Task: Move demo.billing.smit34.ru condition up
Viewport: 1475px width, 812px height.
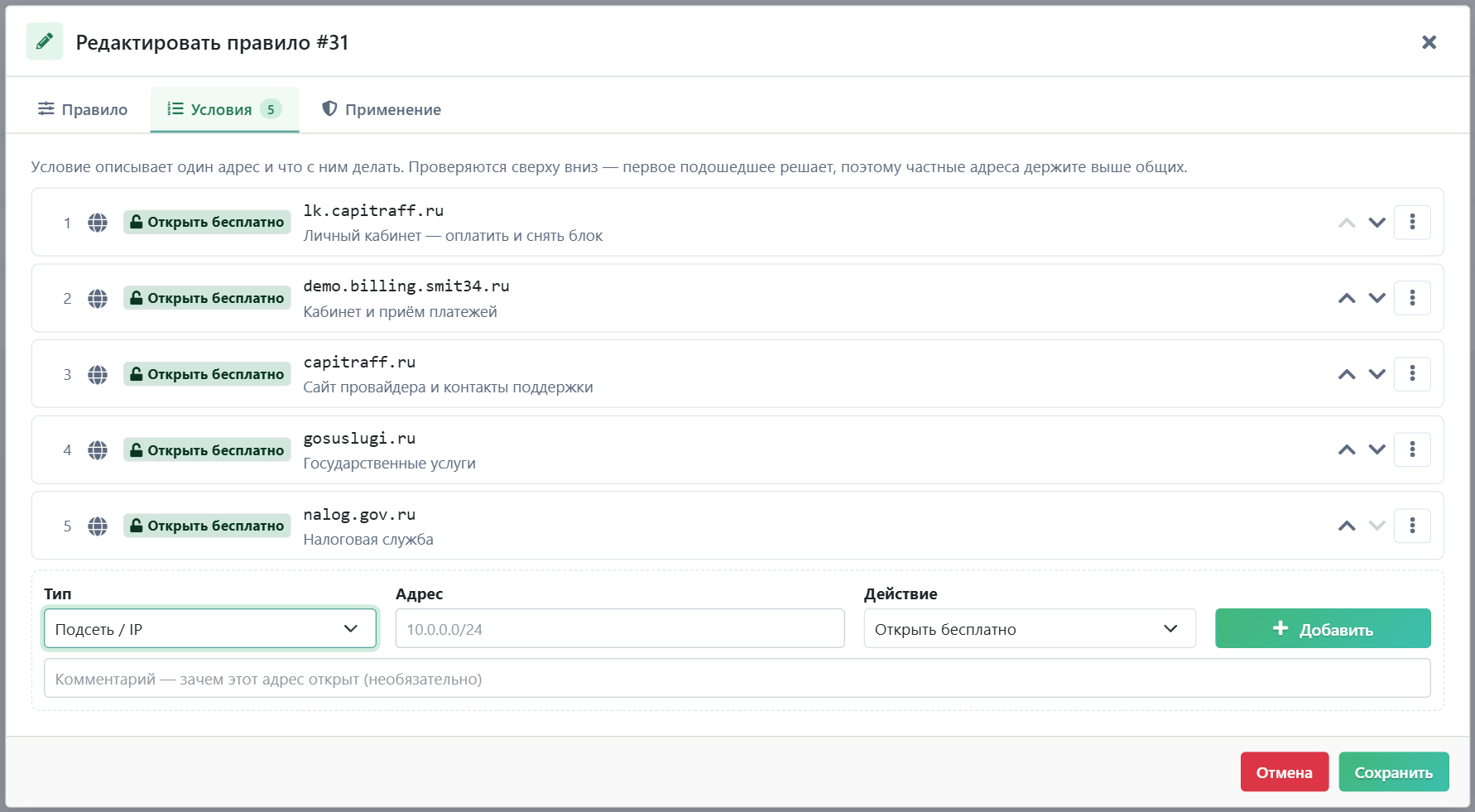Action: click(x=1347, y=298)
